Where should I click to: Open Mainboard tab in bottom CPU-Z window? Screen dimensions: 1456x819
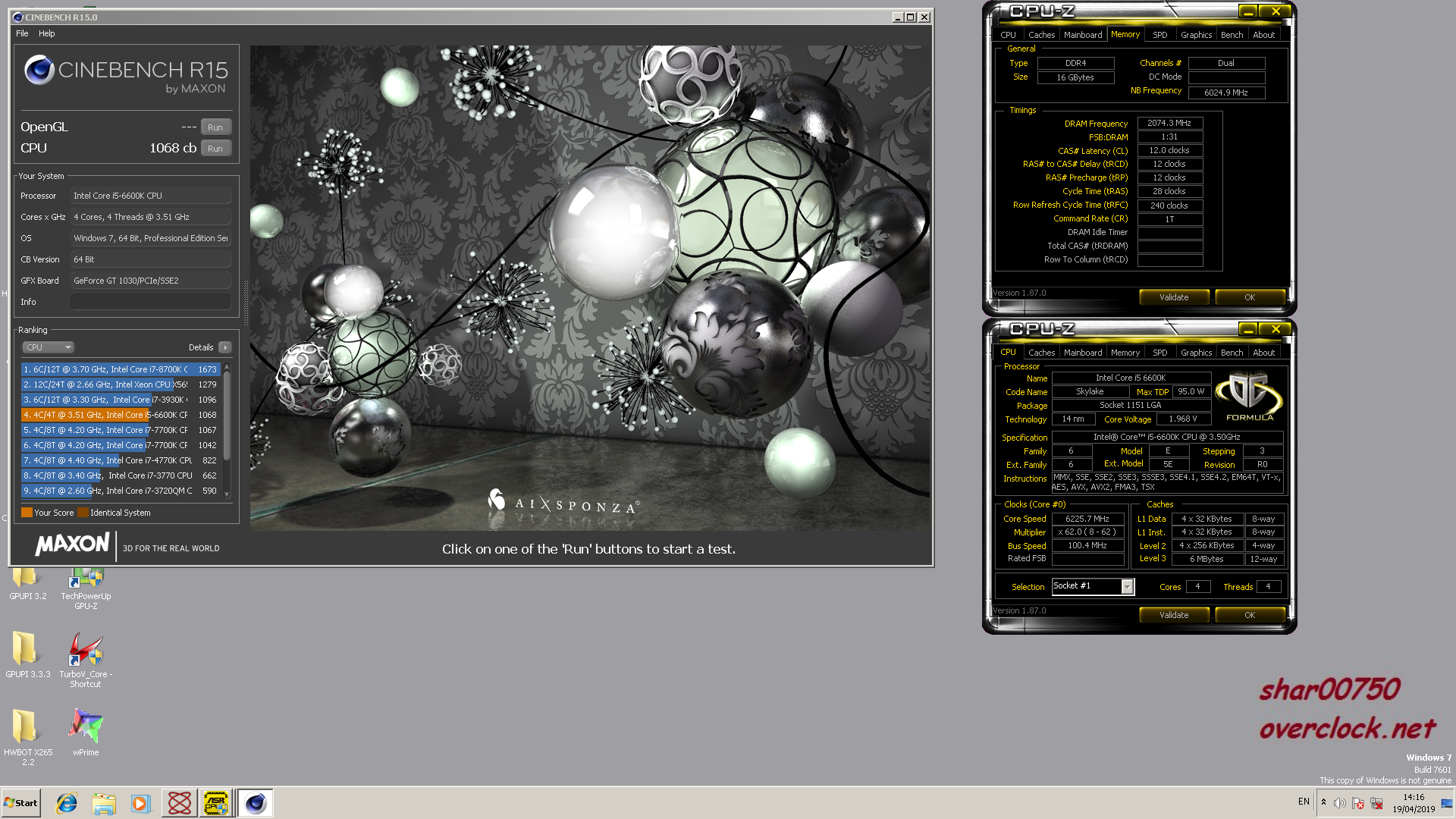pyautogui.click(x=1083, y=353)
